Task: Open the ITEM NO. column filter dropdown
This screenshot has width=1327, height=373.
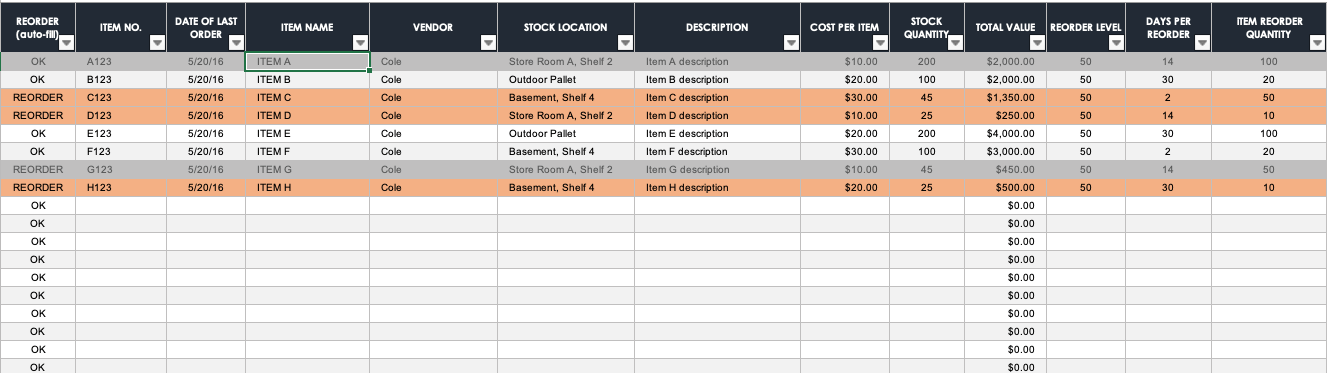Action: pyautogui.click(x=158, y=43)
